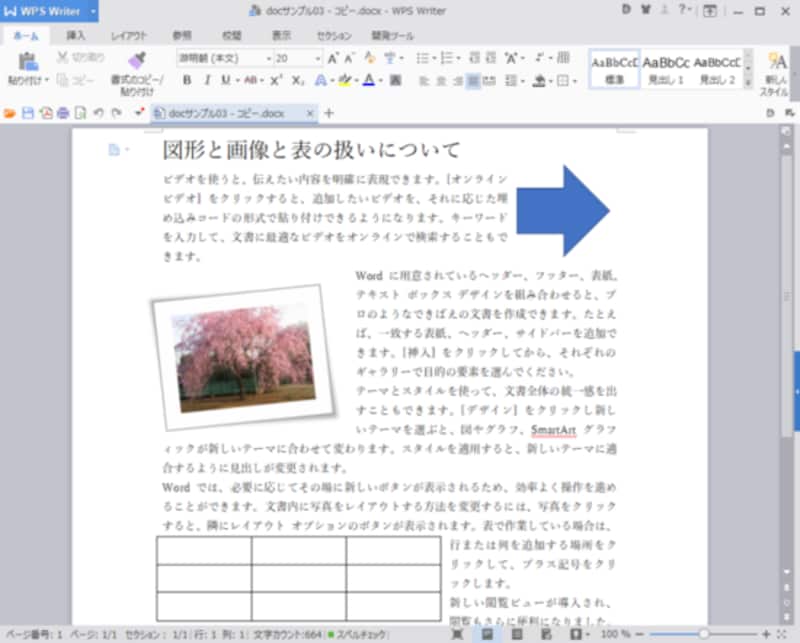Toggle underline formatting

pyautogui.click(x=228, y=78)
